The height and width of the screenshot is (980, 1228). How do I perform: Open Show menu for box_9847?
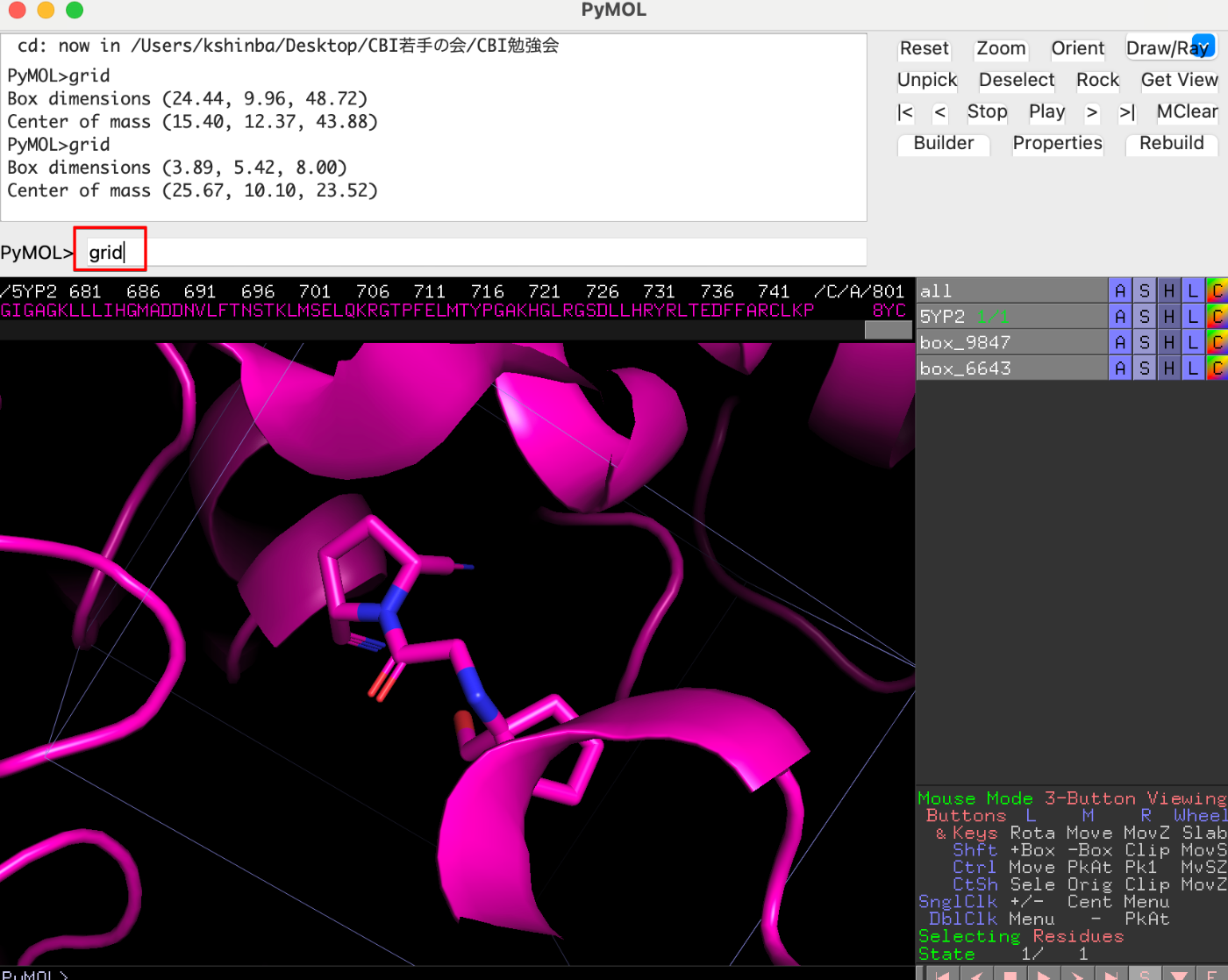click(x=1144, y=342)
